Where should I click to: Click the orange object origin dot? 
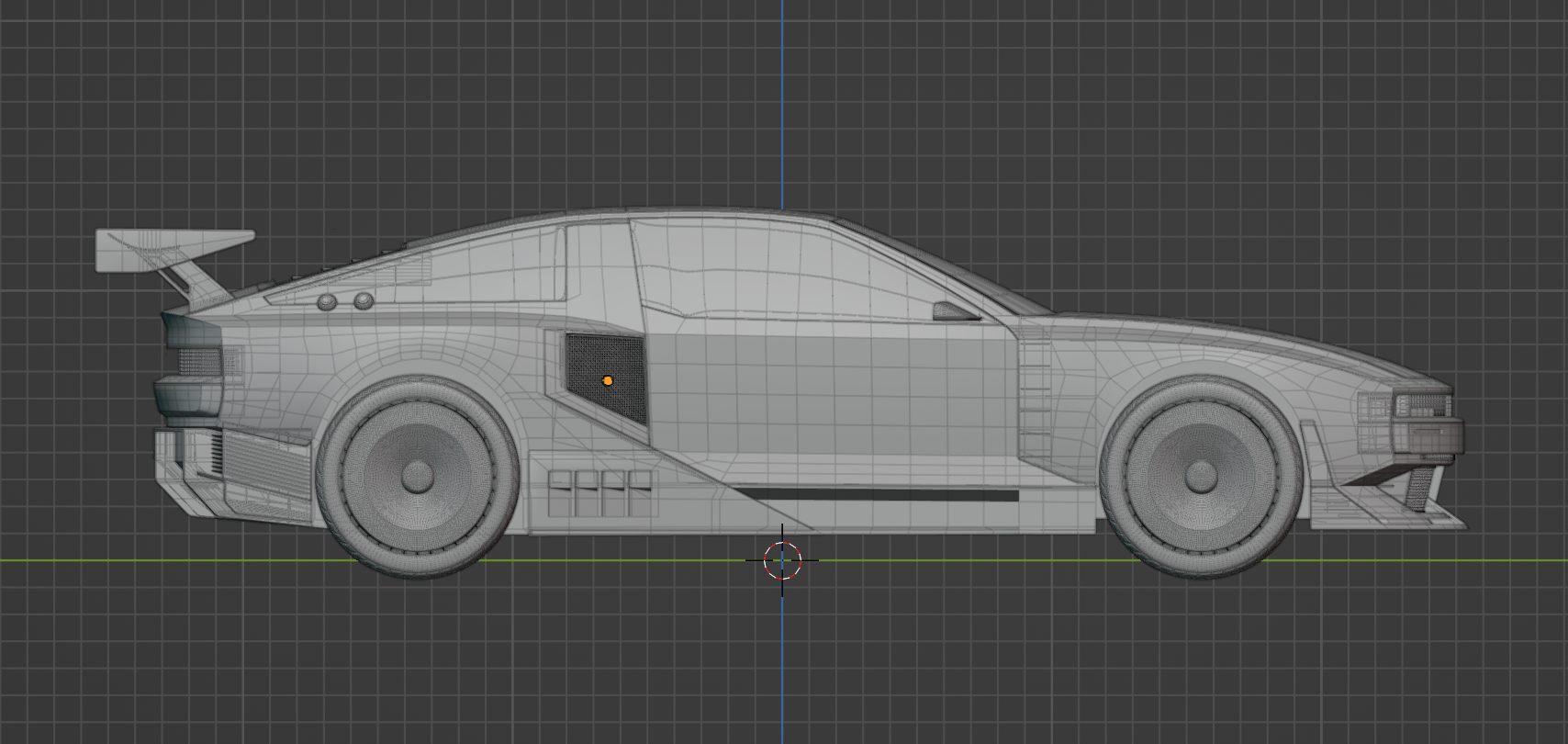click(x=607, y=380)
